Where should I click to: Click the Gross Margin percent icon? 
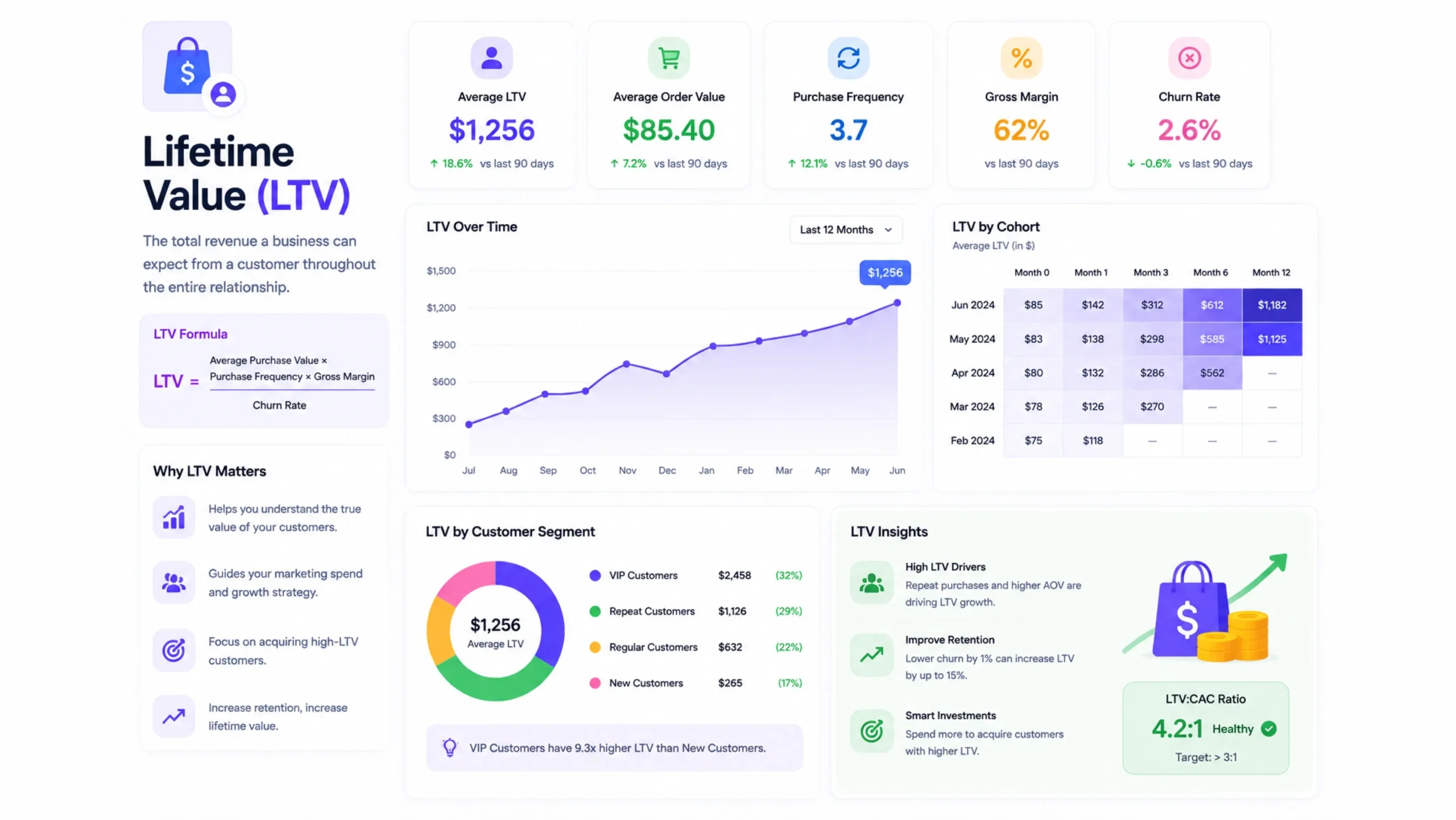[x=1021, y=58]
